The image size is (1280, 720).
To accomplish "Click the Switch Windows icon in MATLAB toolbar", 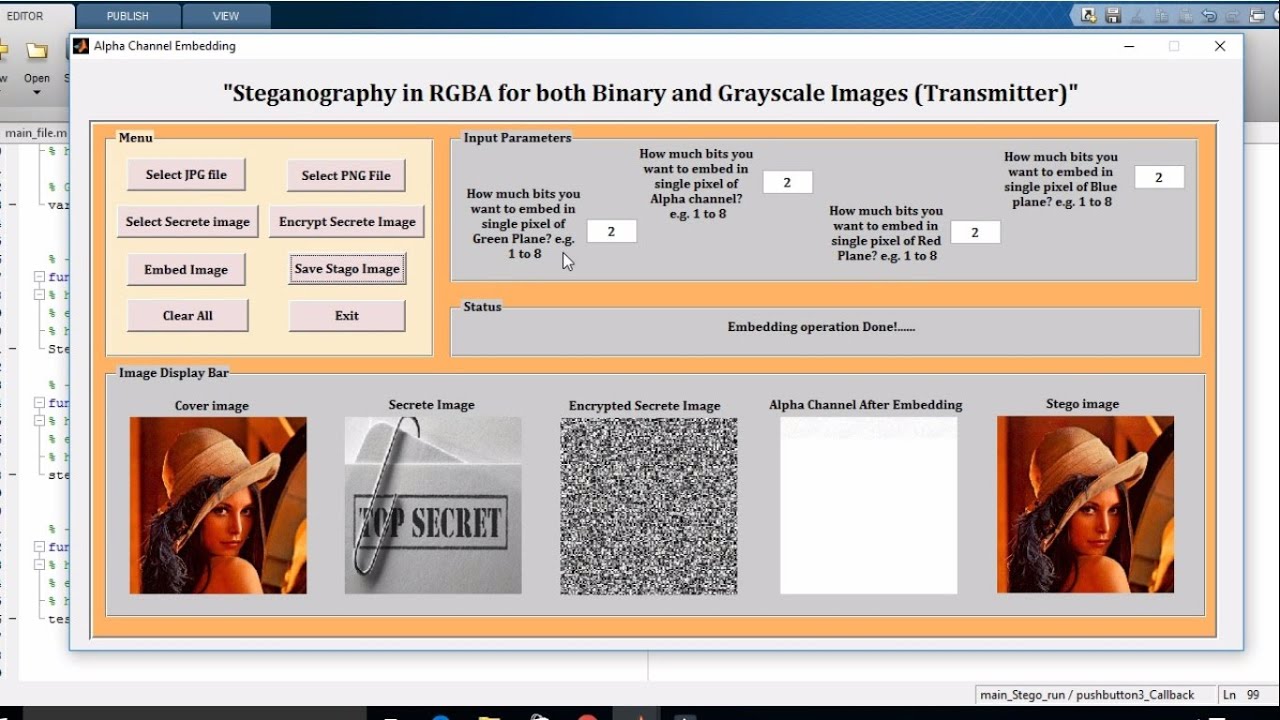I will click(x=1257, y=15).
